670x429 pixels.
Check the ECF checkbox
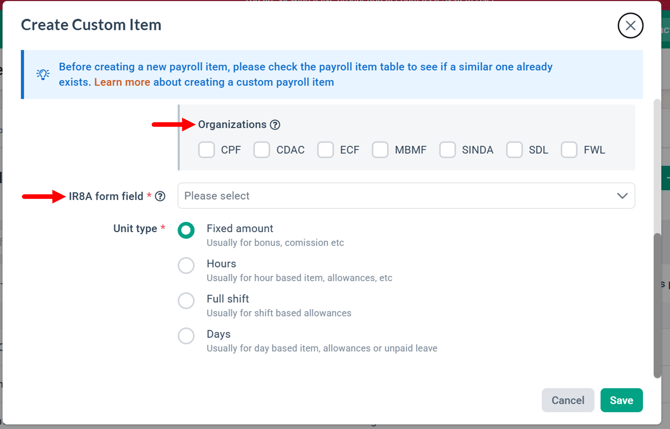point(325,150)
